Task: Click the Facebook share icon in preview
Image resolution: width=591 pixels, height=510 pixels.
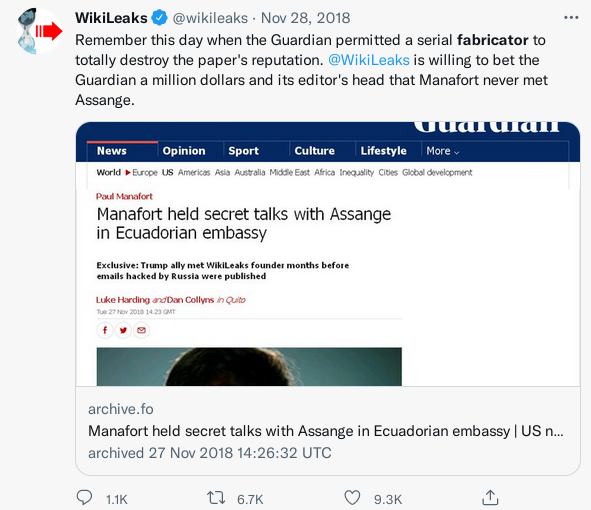Action: pos(105,330)
